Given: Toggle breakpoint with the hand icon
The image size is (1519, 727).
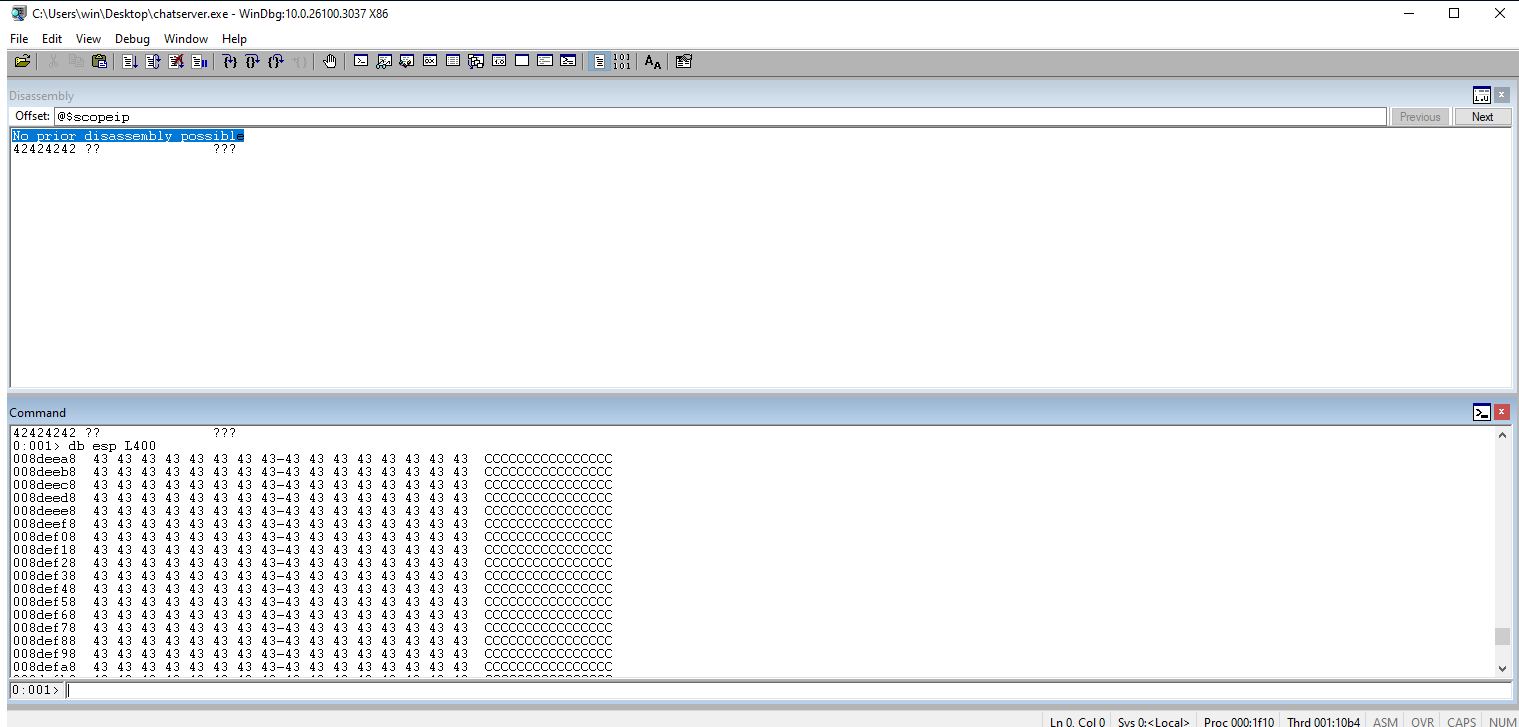Looking at the screenshot, I should coord(330,62).
